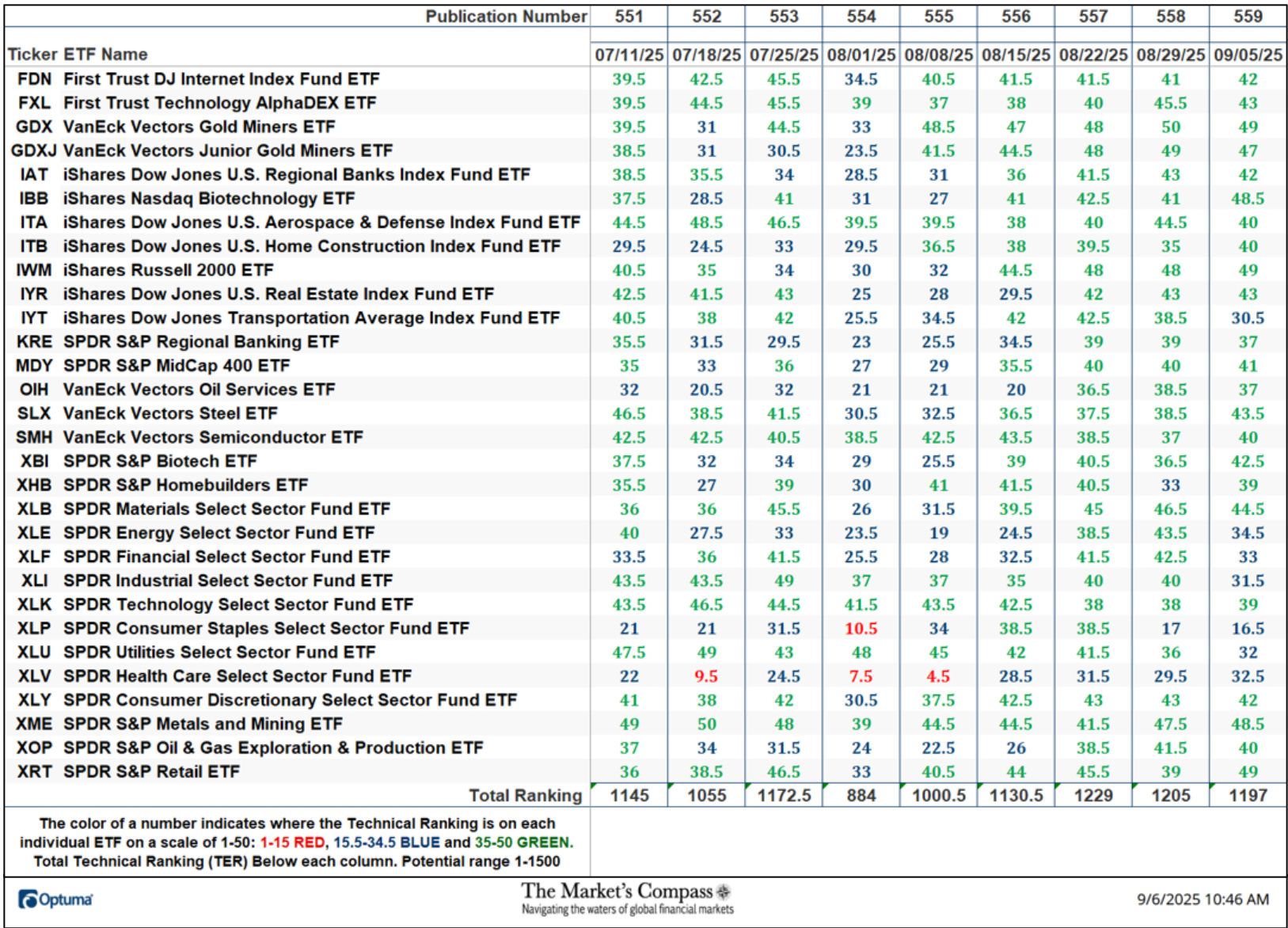Select the MDY ticker cell
Image resolution: width=1288 pixels, height=928 pixels.
tap(34, 366)
